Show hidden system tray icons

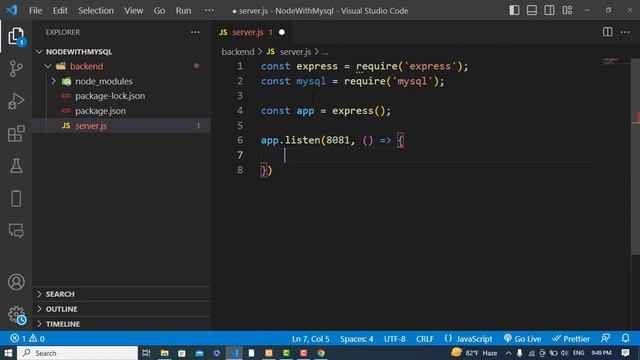[509, 353]
